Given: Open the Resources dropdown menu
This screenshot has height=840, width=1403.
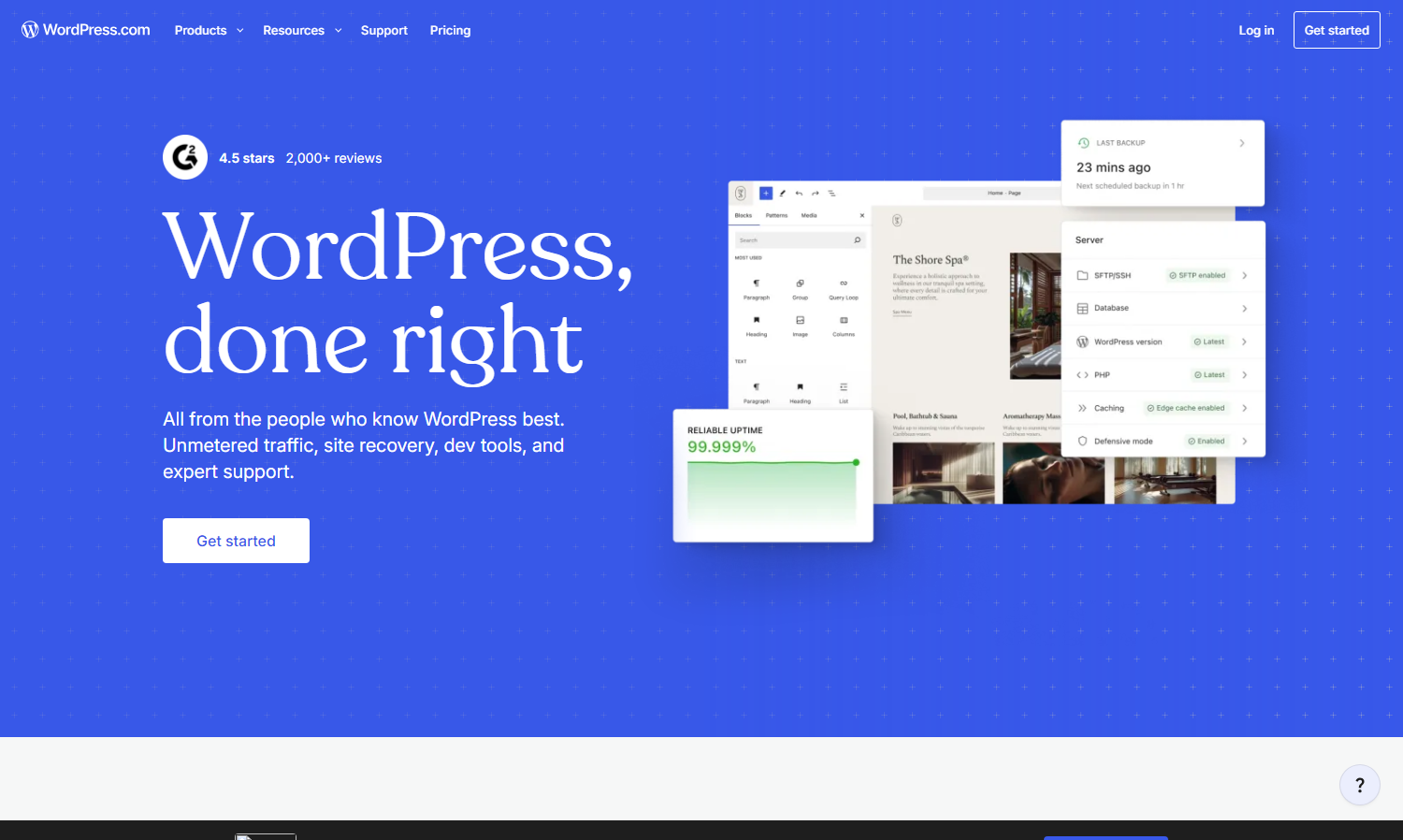Looking at the screenshot, I should (302, 30).
